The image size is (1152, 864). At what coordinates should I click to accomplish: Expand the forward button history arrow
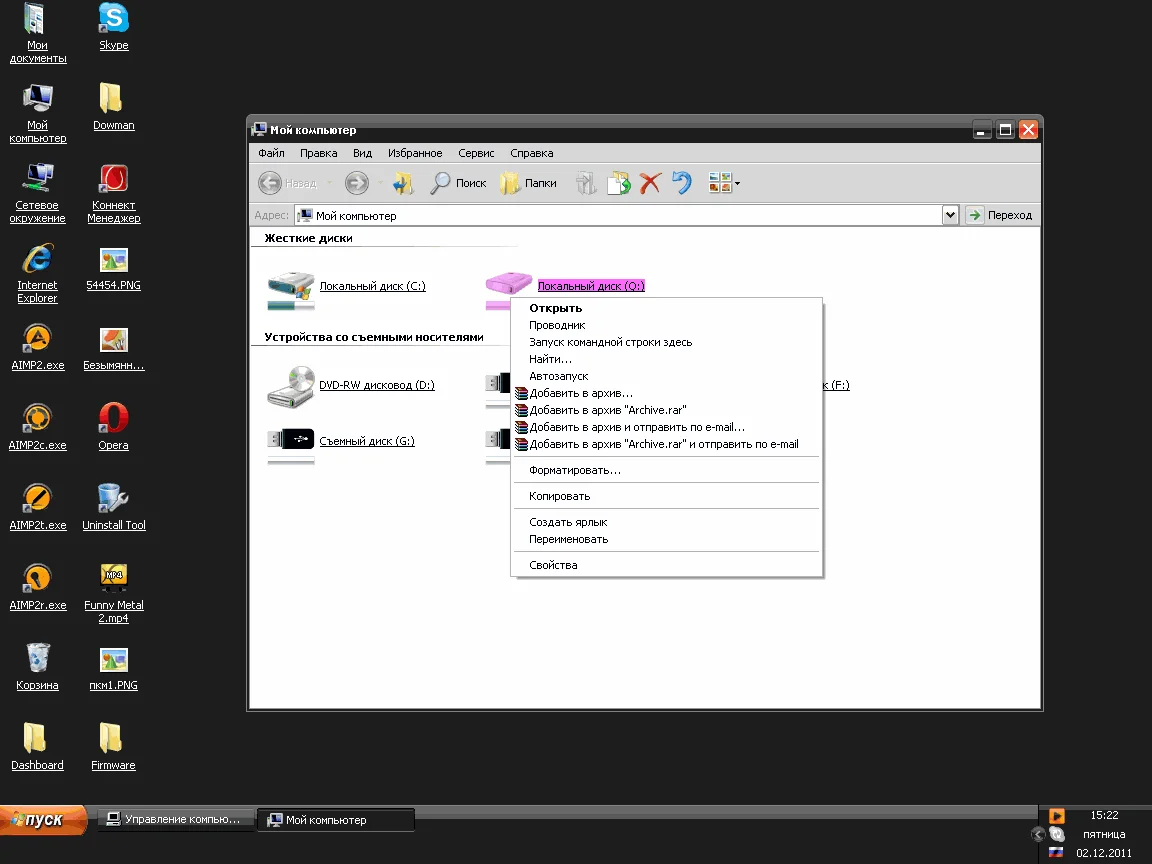380,183
